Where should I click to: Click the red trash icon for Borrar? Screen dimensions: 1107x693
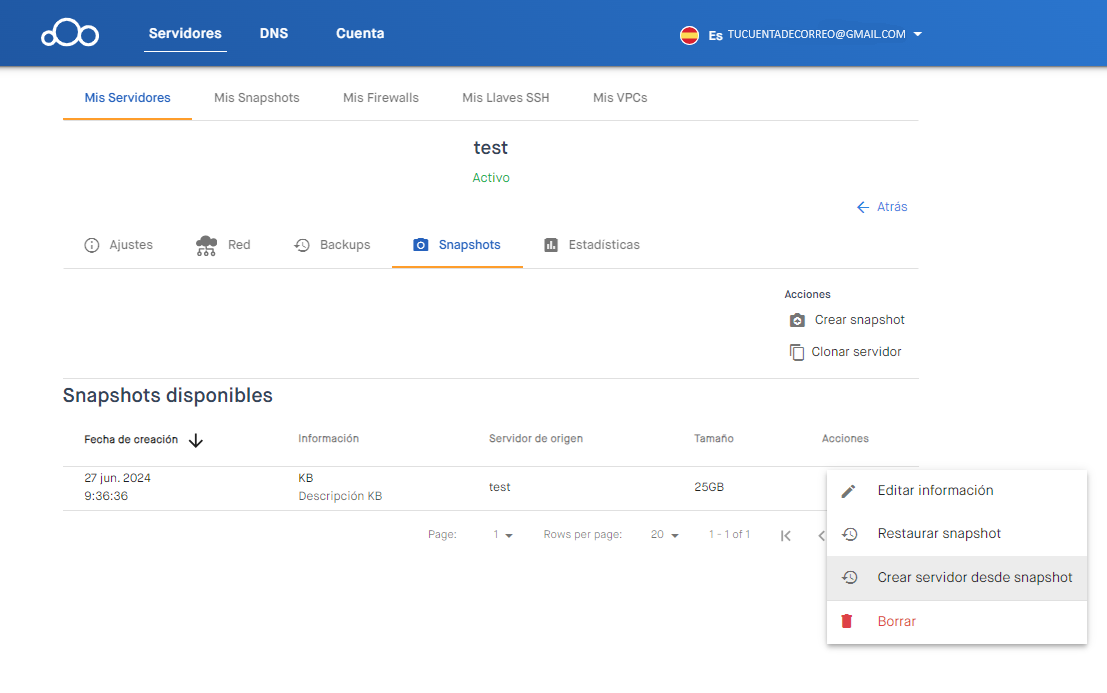[x=846, y=620]
